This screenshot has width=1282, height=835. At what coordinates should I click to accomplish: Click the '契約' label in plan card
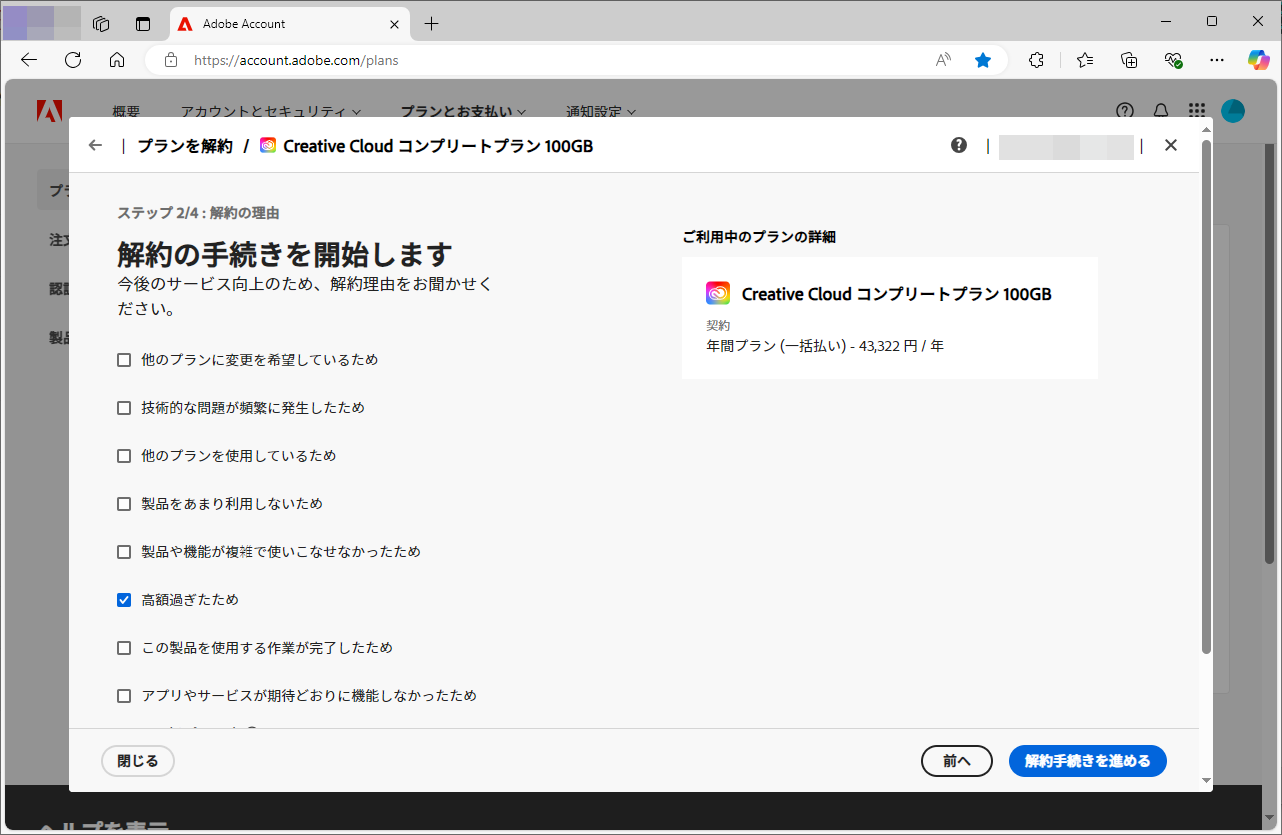click(718, 326)
